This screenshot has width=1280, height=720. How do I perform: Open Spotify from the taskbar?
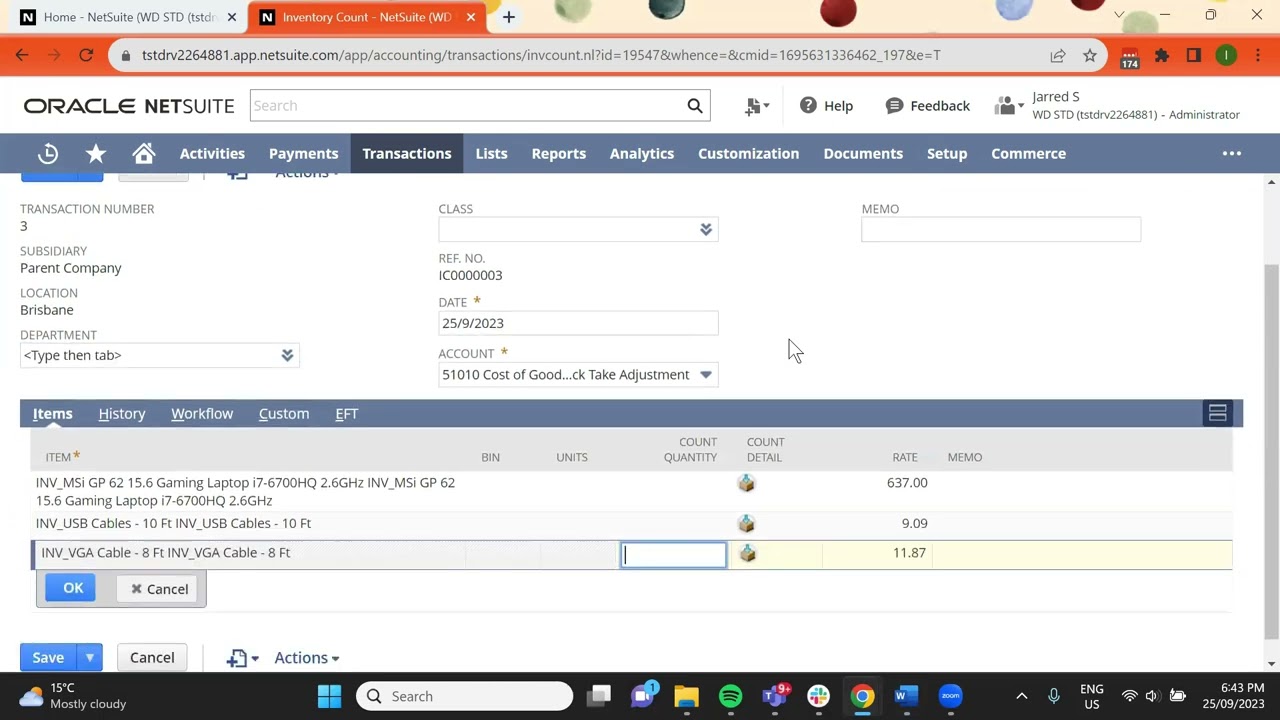(731, 696)
